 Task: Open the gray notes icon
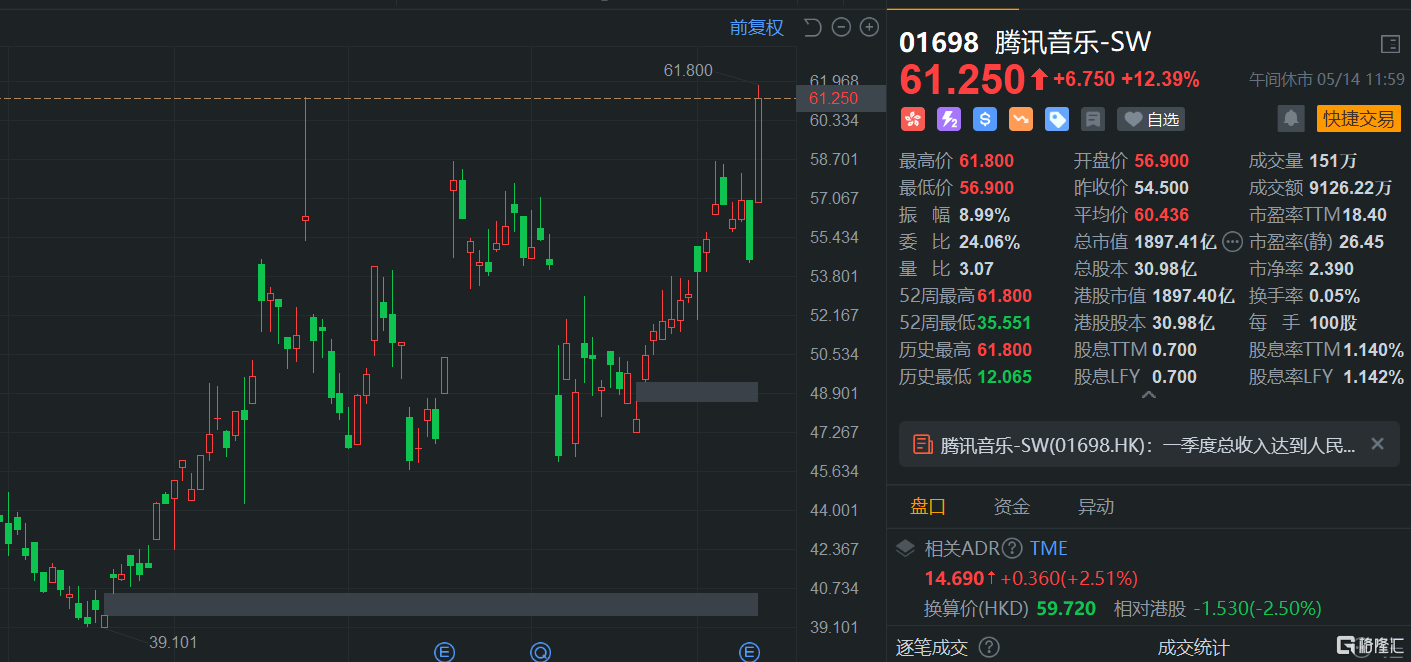(1093, 120)
